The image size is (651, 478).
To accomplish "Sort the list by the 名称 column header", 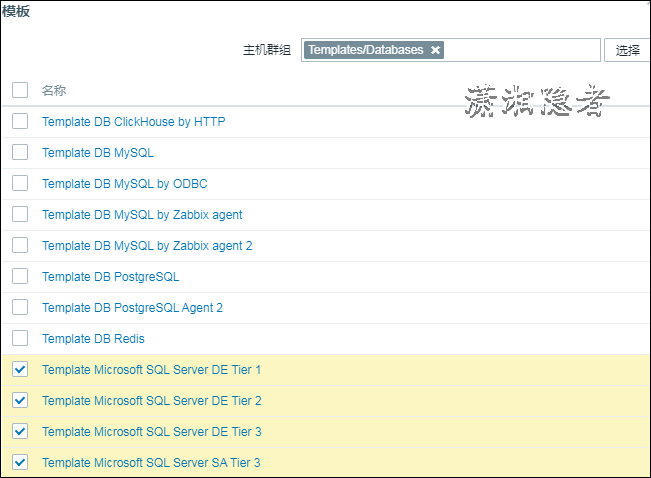I will 54,90.
